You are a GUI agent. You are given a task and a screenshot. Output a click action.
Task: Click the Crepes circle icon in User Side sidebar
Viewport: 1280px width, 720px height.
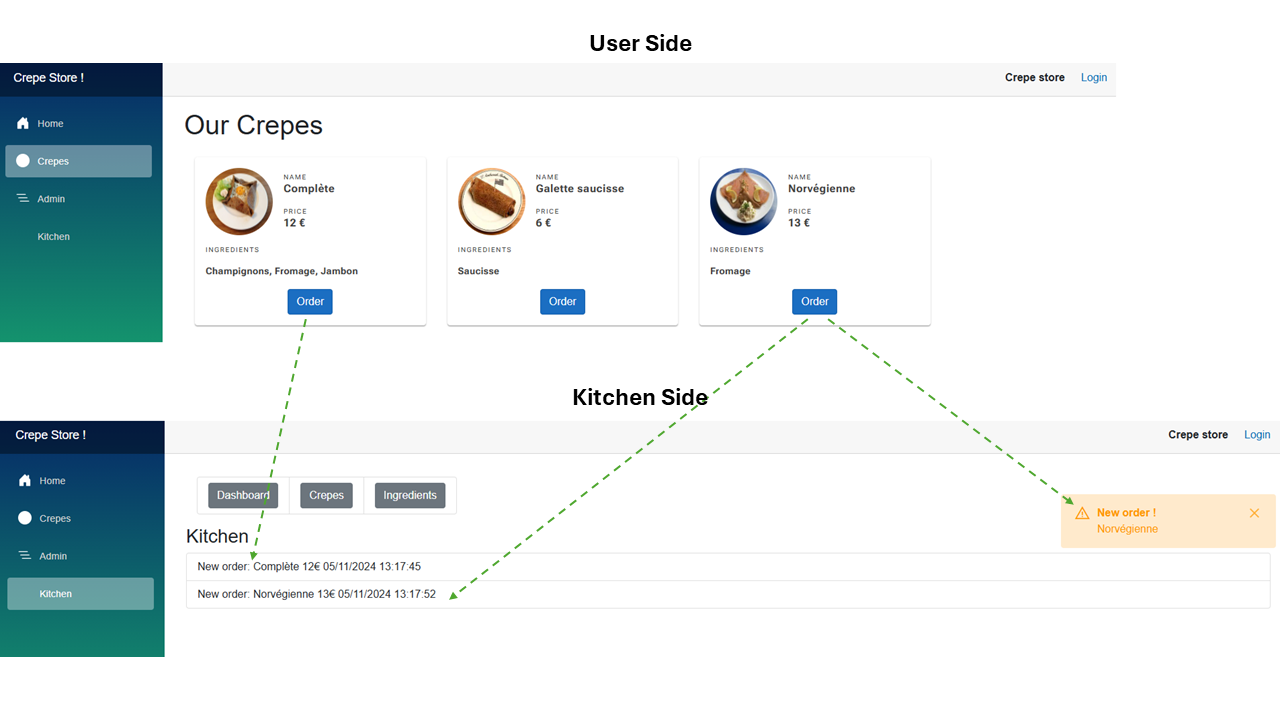point(23,161)
